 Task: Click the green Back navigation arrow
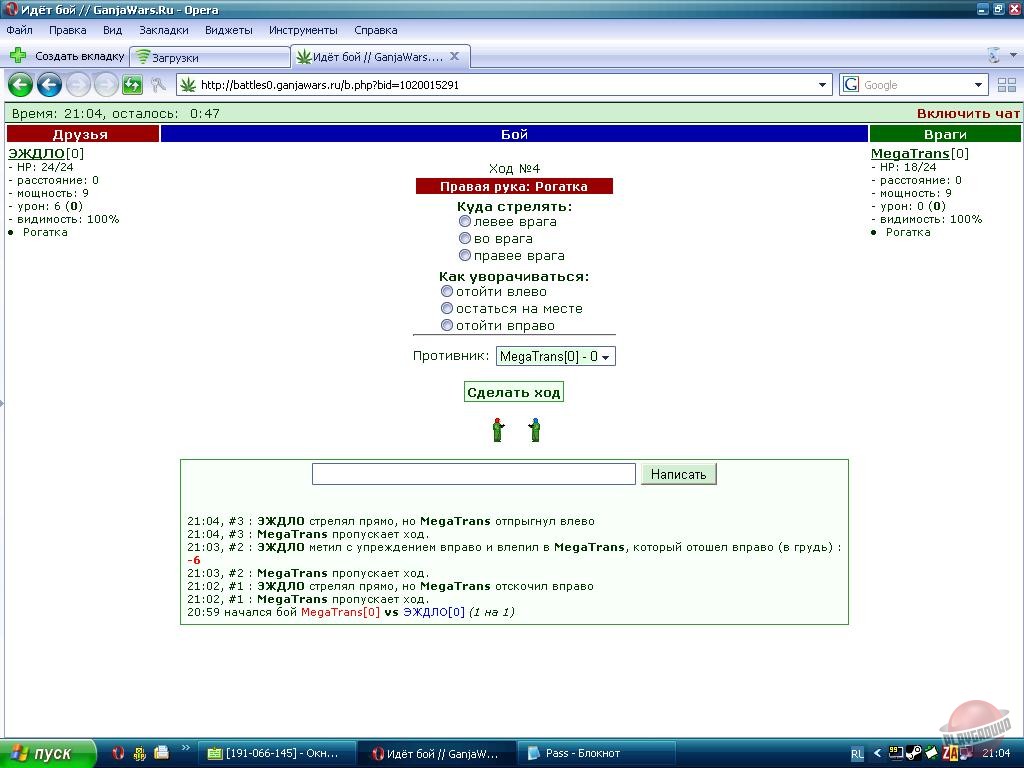(20, 85)
